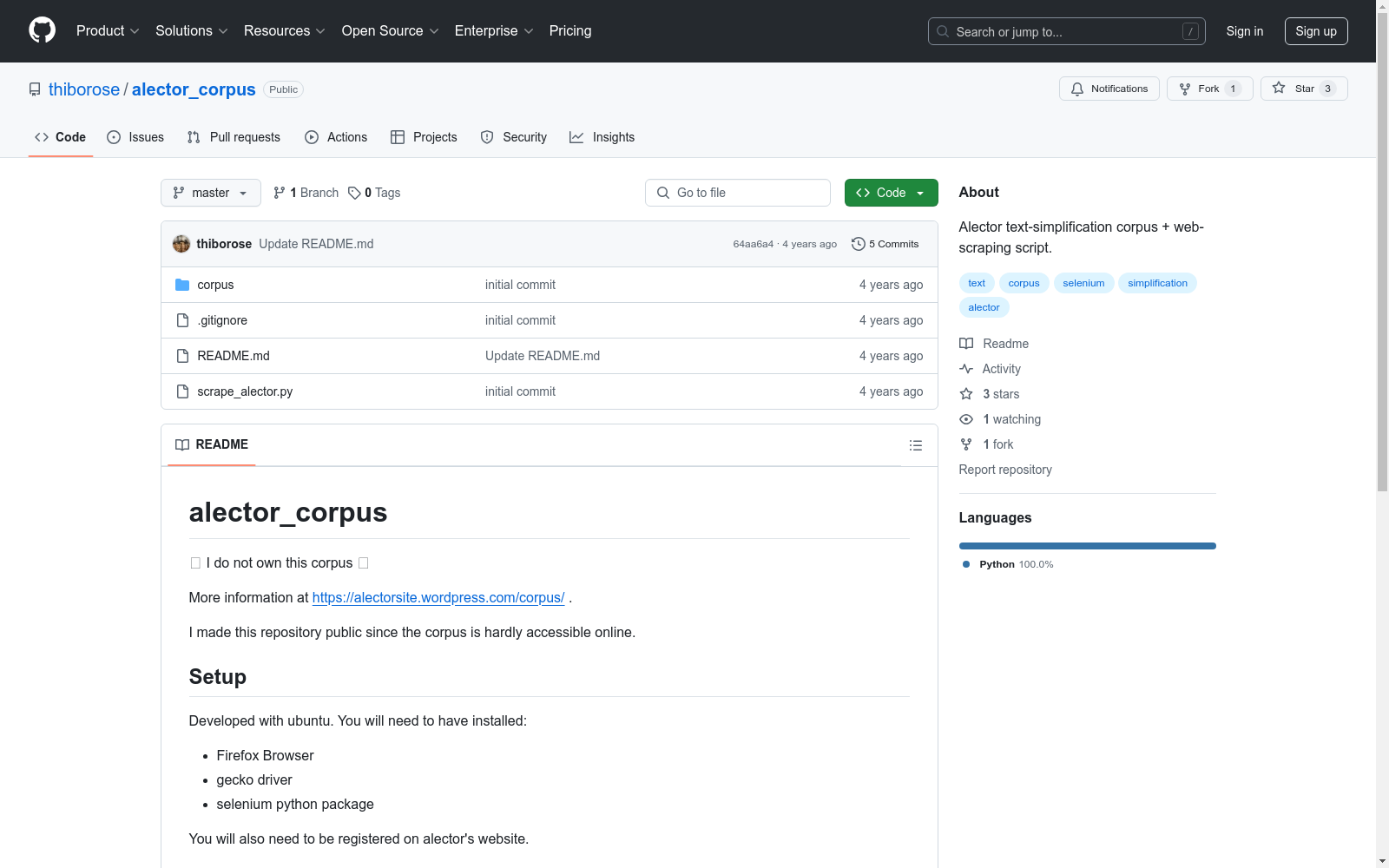Open the master branch selector
The image size is (1389, 868).
(211, 193)
